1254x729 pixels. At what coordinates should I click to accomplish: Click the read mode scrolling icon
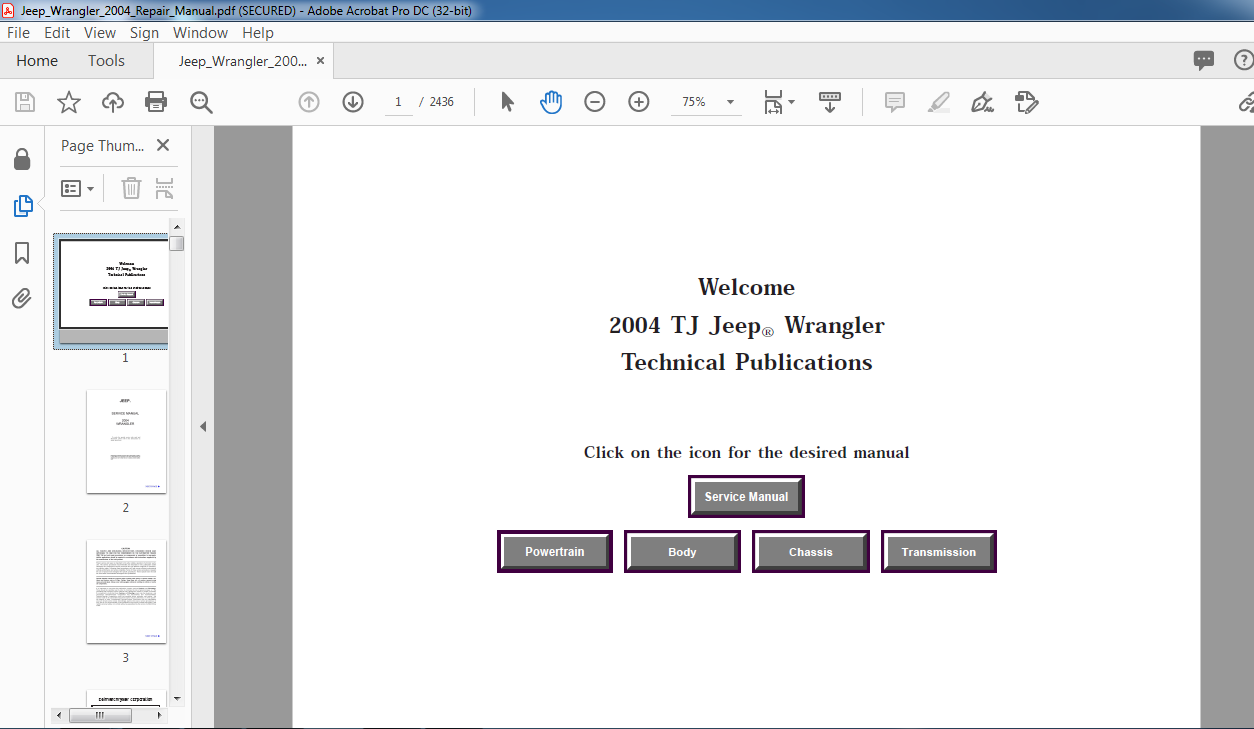click(830, 102)
